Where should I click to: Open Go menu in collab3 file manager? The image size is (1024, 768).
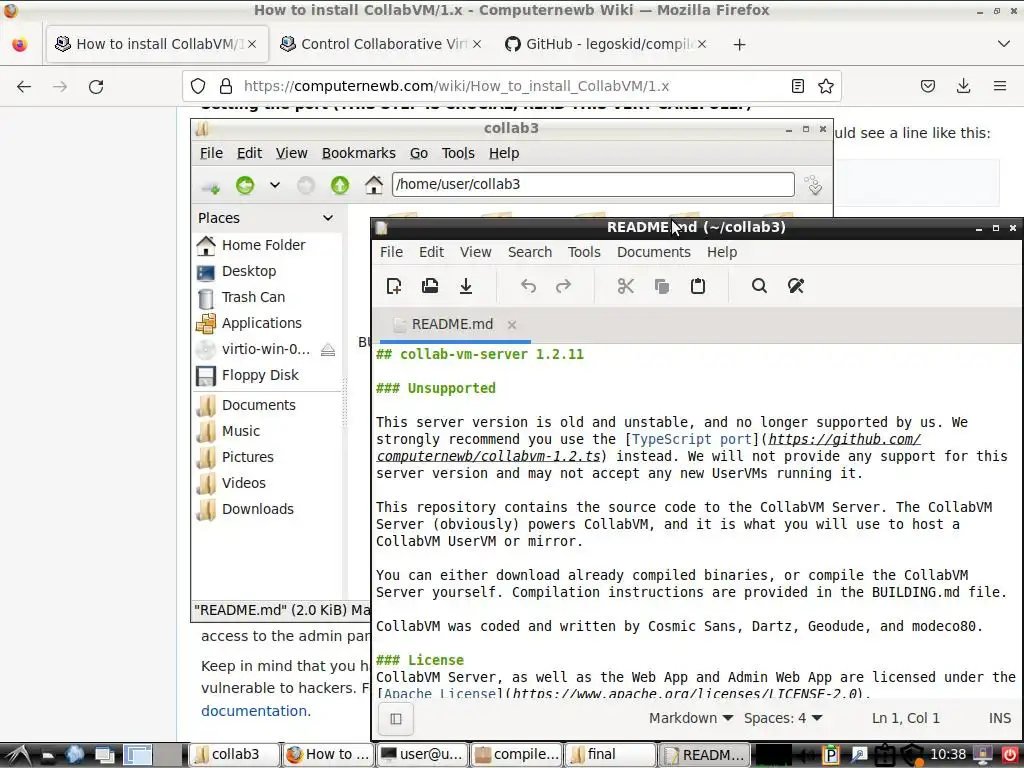tap(419, 153)
